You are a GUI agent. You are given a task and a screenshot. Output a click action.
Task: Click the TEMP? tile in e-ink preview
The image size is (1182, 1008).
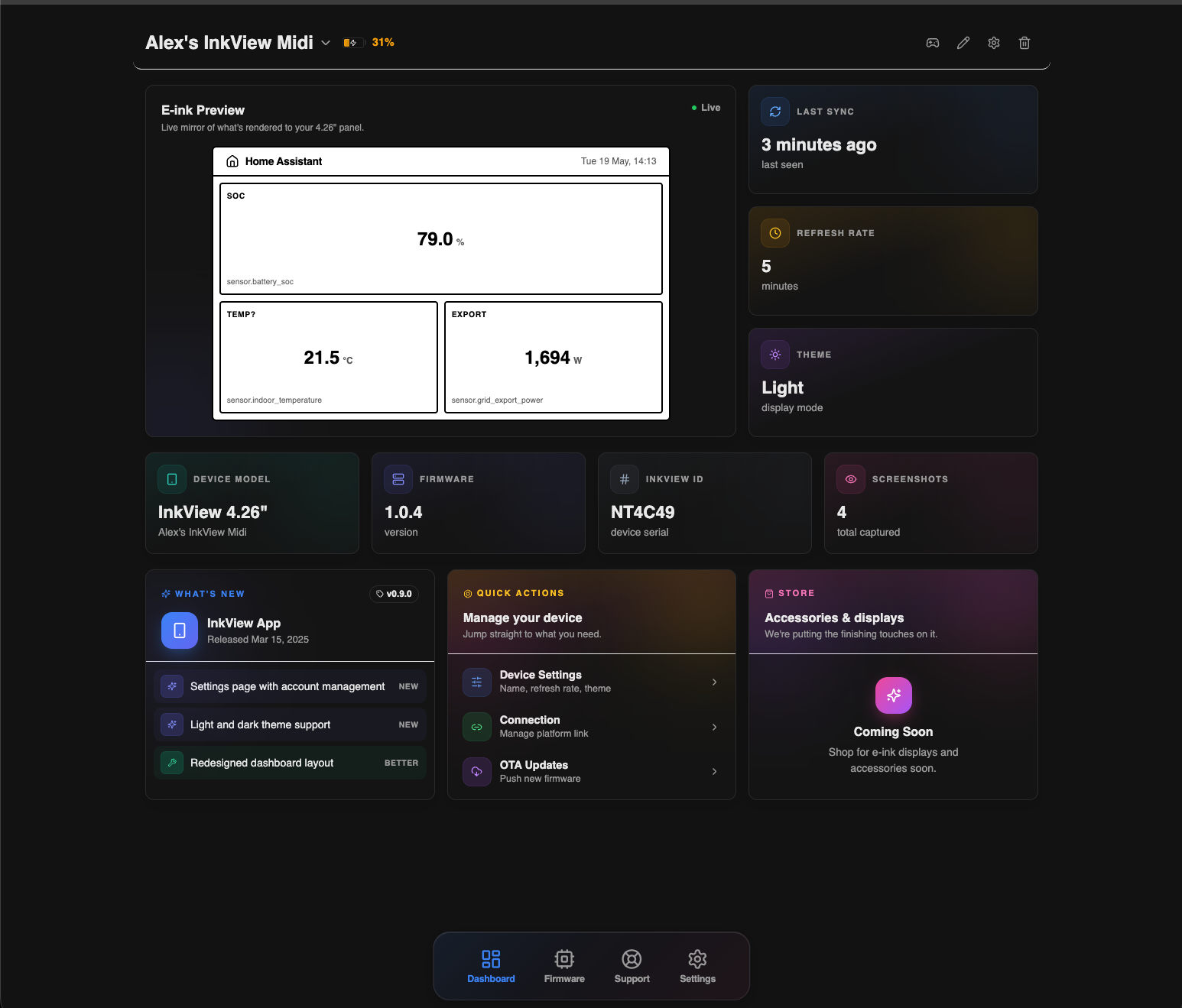(x=329, y=357)
